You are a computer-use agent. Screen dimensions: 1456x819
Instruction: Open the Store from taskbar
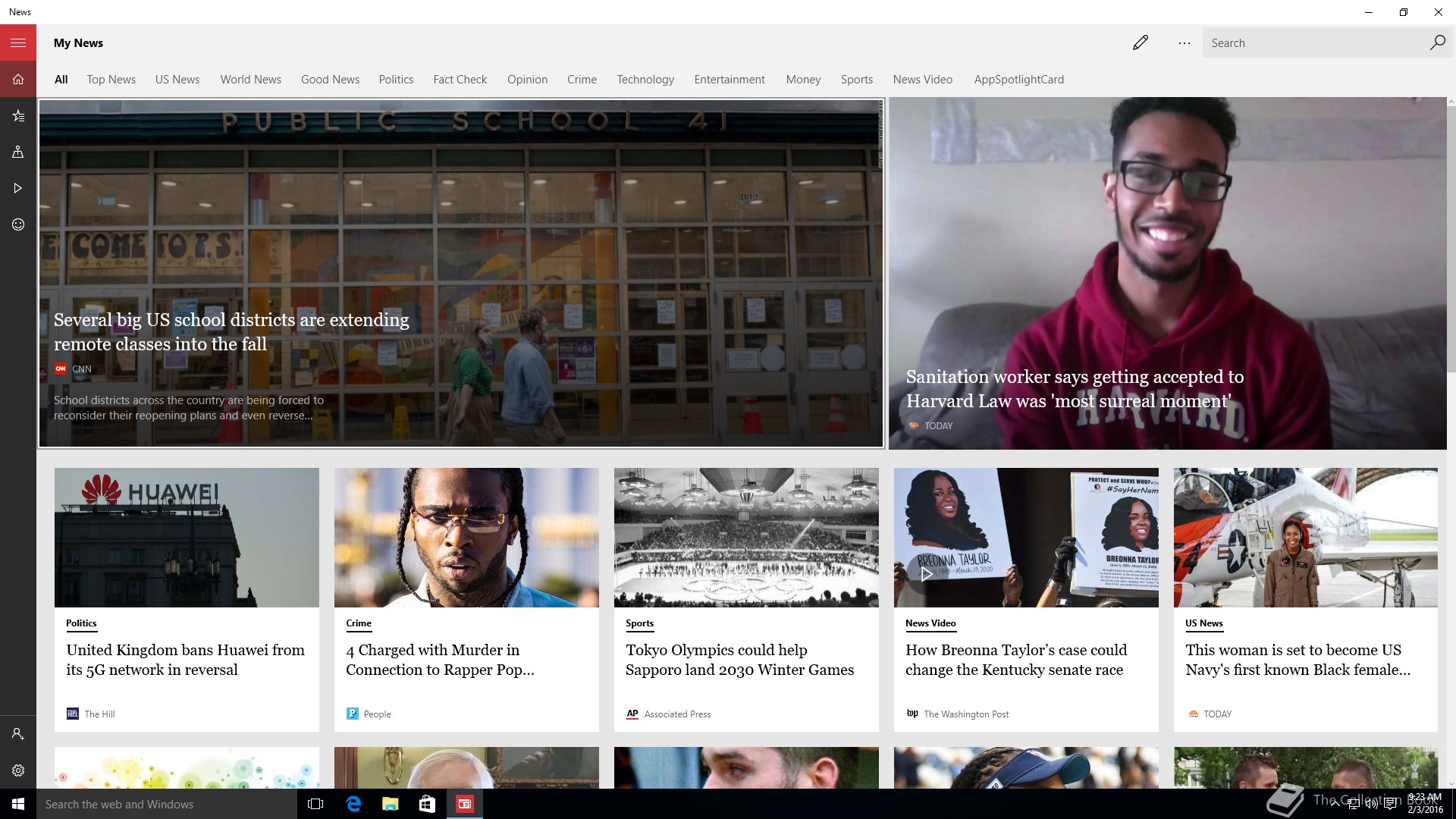[x=428, y=804]
